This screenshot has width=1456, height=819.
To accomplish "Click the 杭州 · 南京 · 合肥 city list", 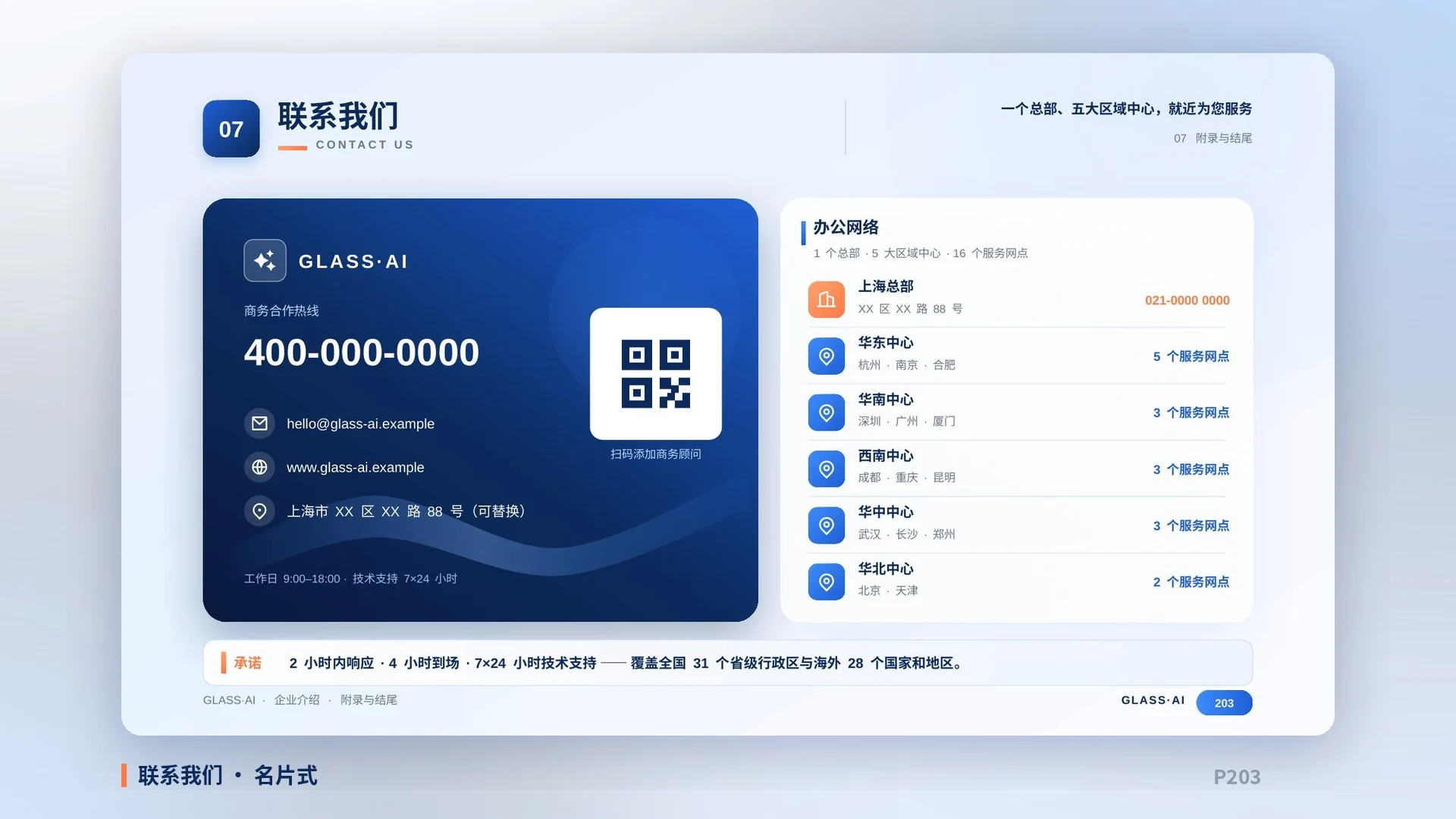I will pos(906,365).
